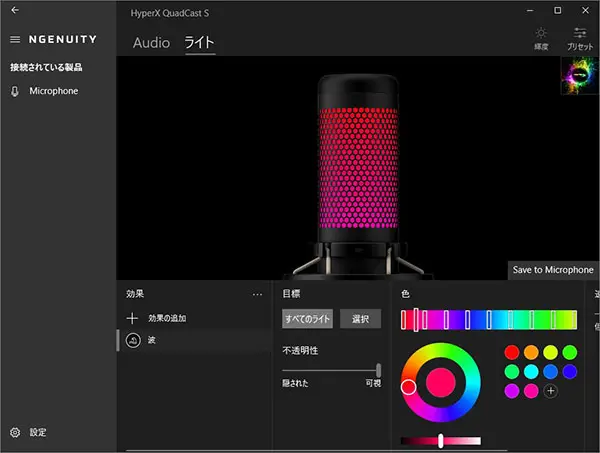Image resolution: width=600 pixels, height=453 pixels.
Task: Pick the light blue color swatch
Action: (x=550, y=372)
